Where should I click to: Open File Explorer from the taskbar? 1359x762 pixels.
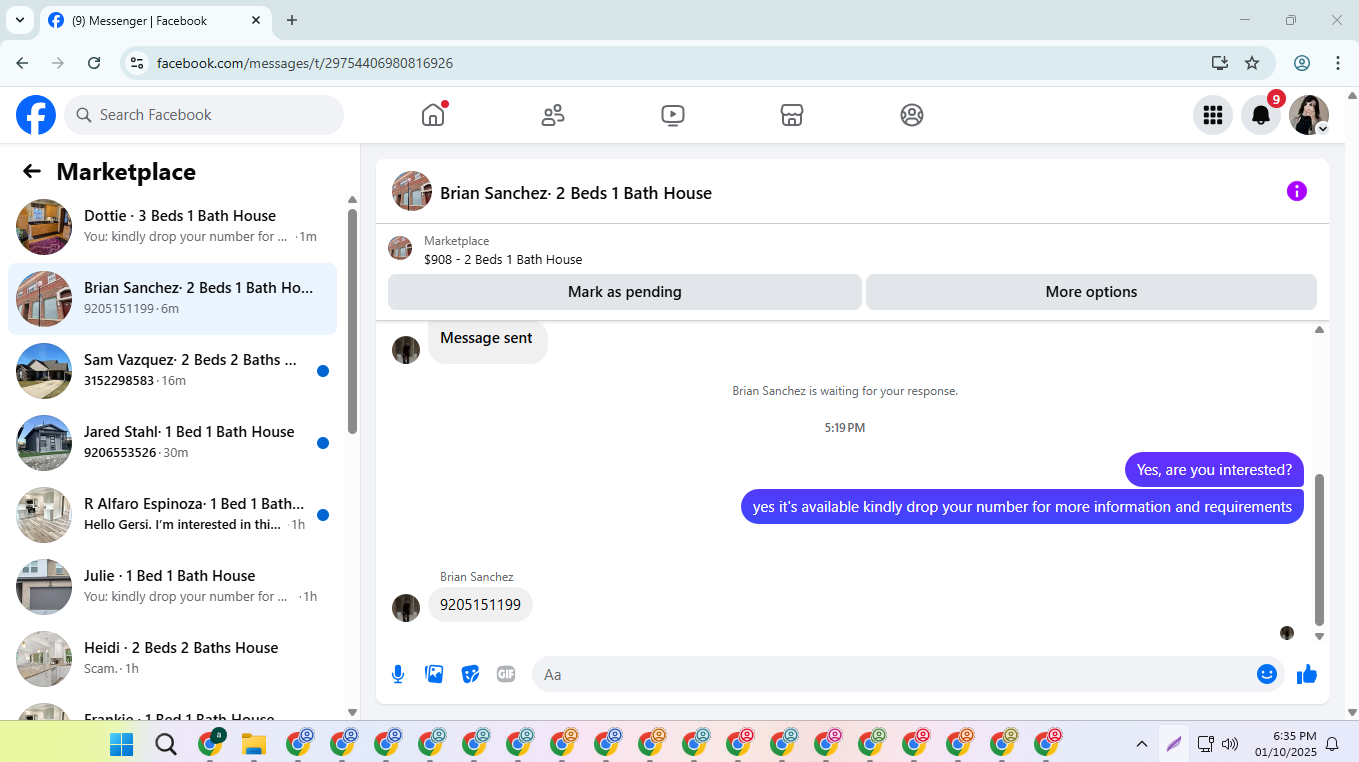(x=254, y=744)
